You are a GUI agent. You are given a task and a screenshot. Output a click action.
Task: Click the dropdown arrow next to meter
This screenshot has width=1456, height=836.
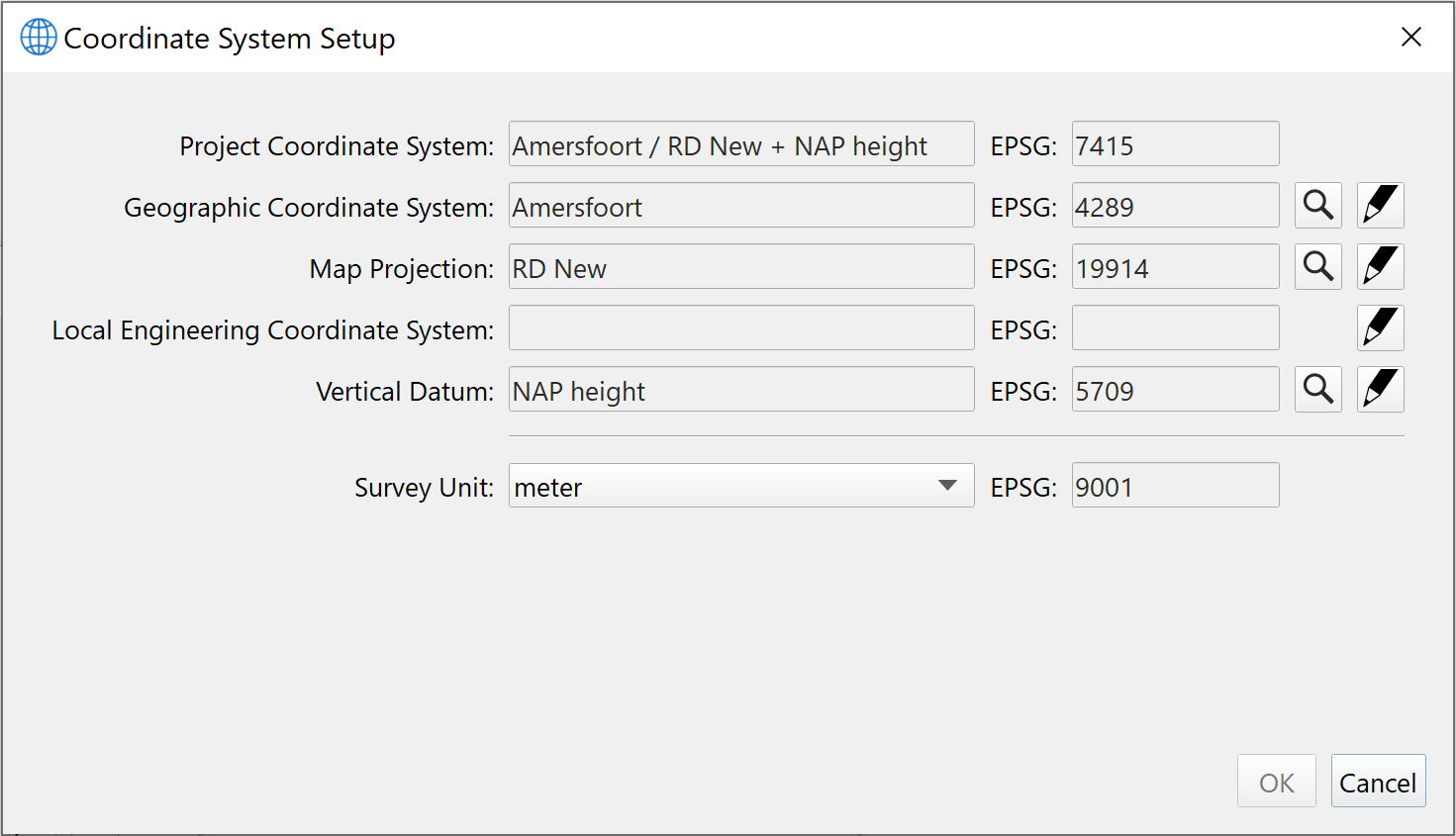[x=947, y=486]
